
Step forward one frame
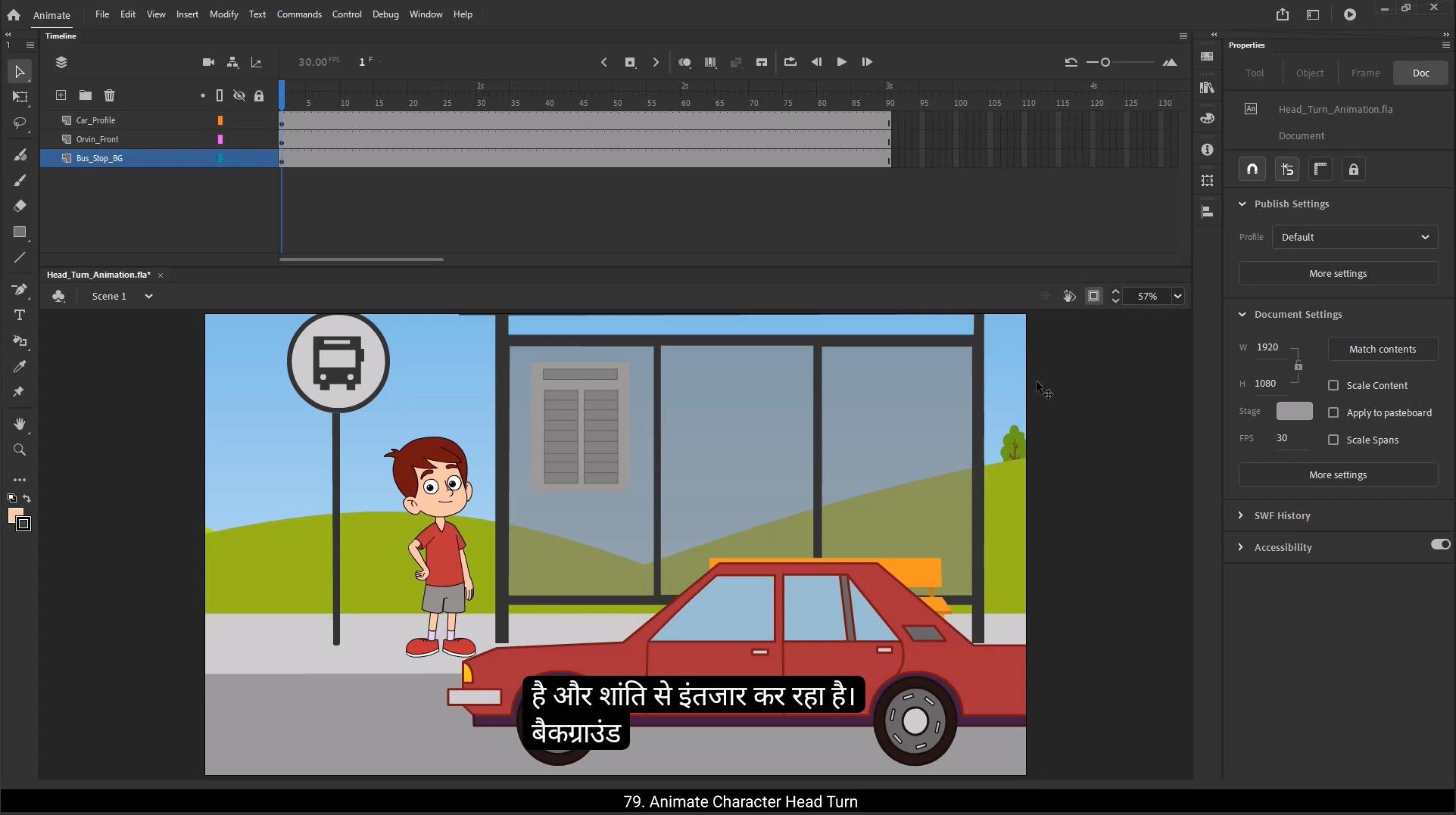(867, 62)
